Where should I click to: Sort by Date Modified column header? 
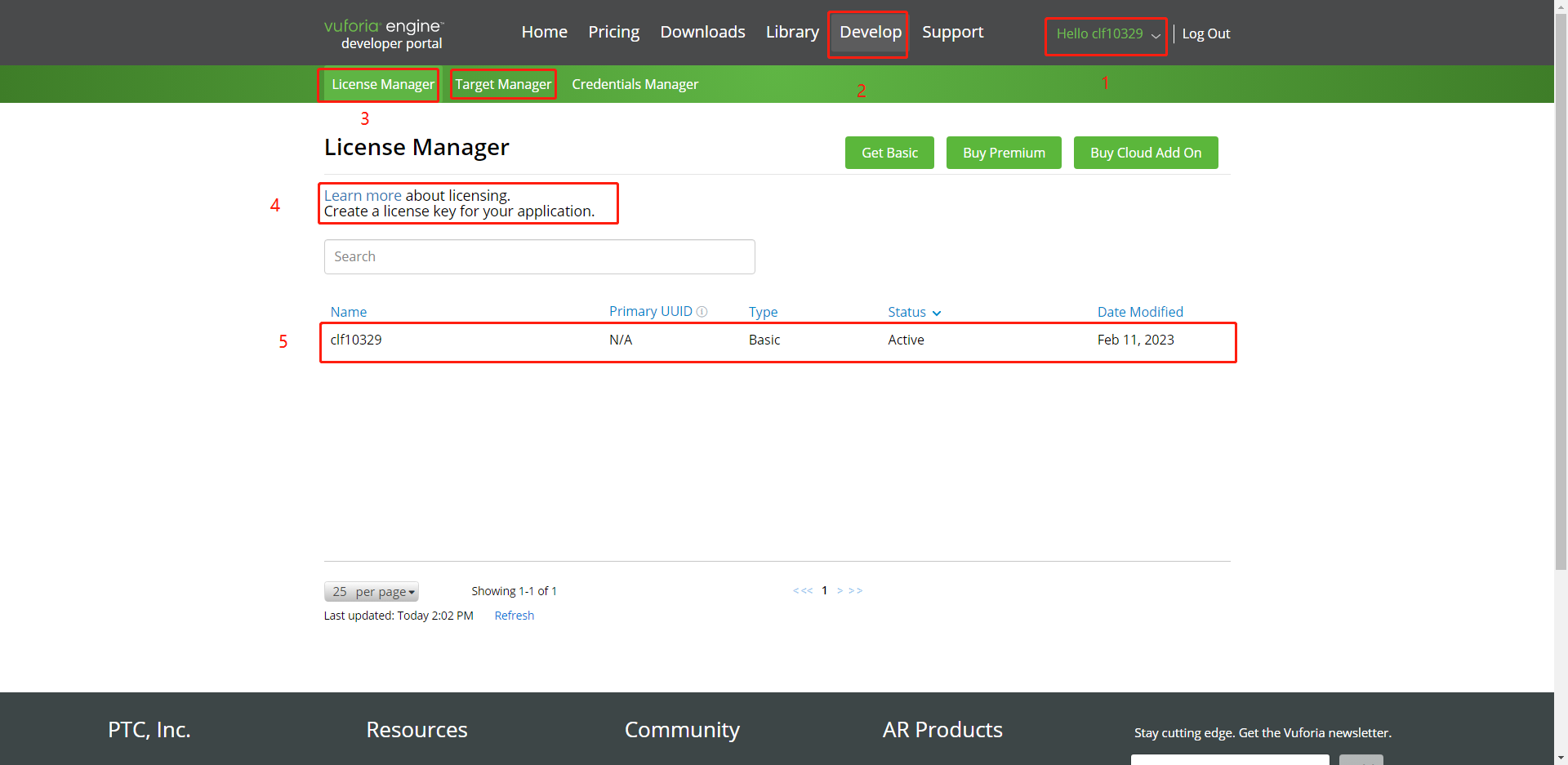tap(1140, 312)
